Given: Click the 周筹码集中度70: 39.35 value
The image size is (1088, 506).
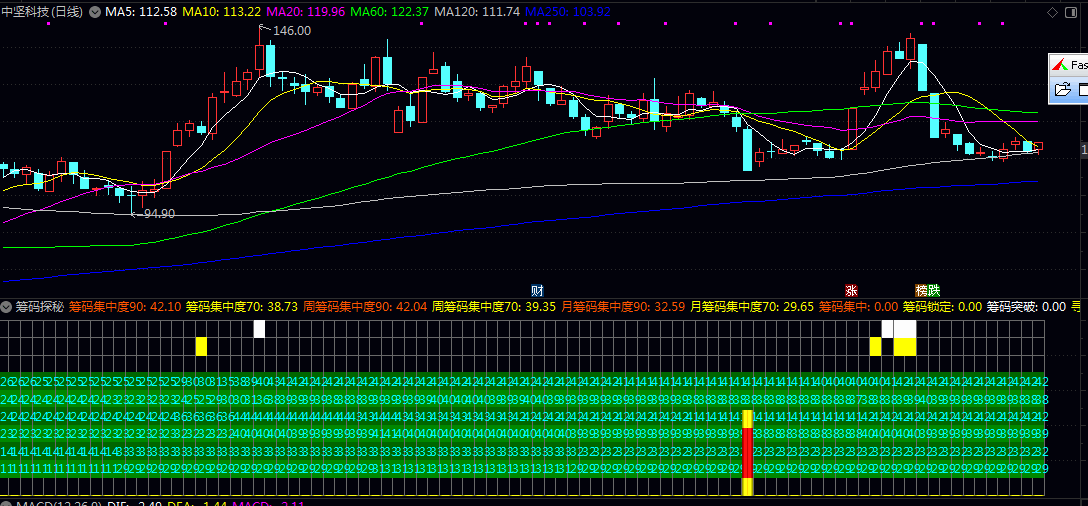Looking at the screenshot, I should [x=494, y=306].
